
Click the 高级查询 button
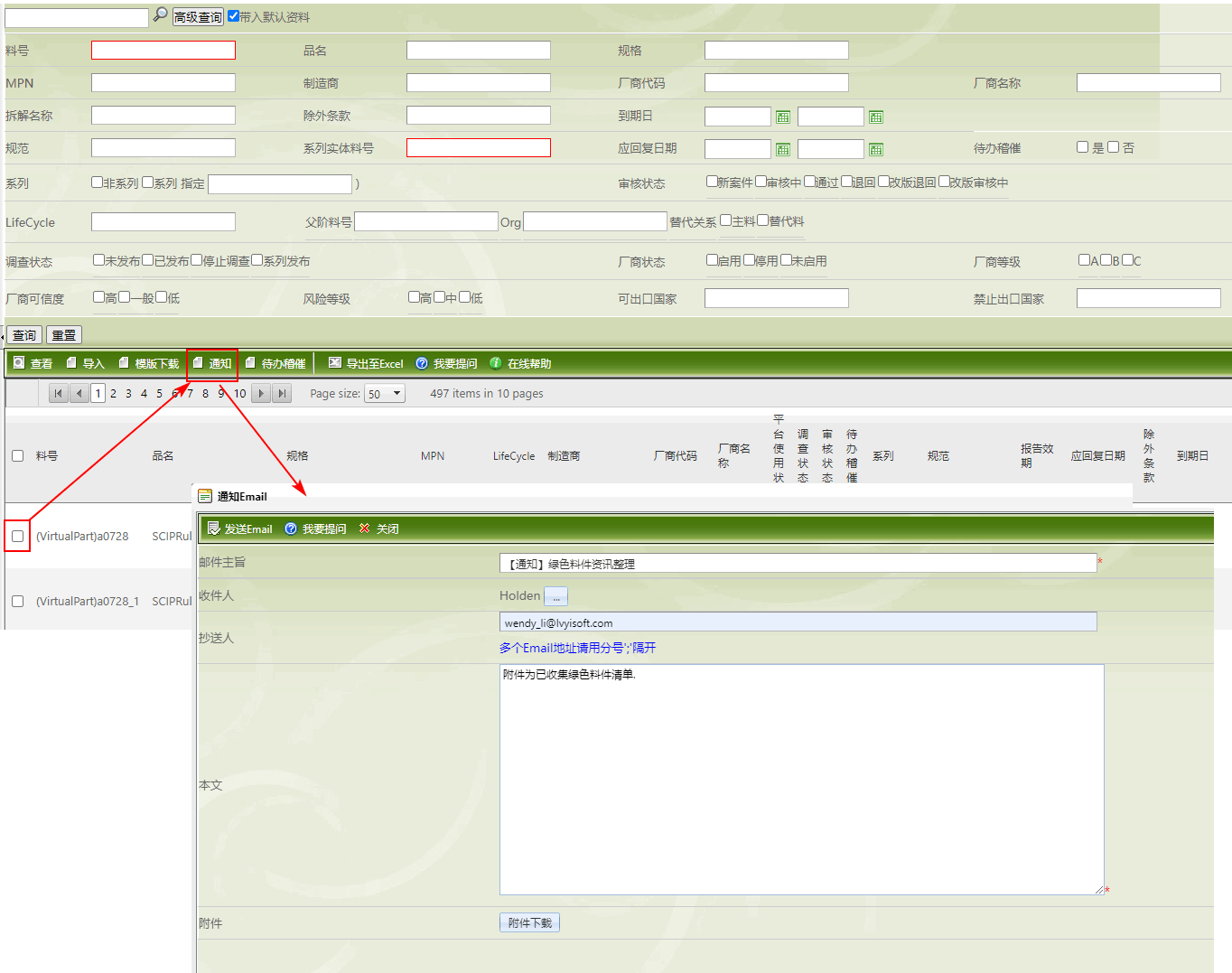(x=198, y=17)
